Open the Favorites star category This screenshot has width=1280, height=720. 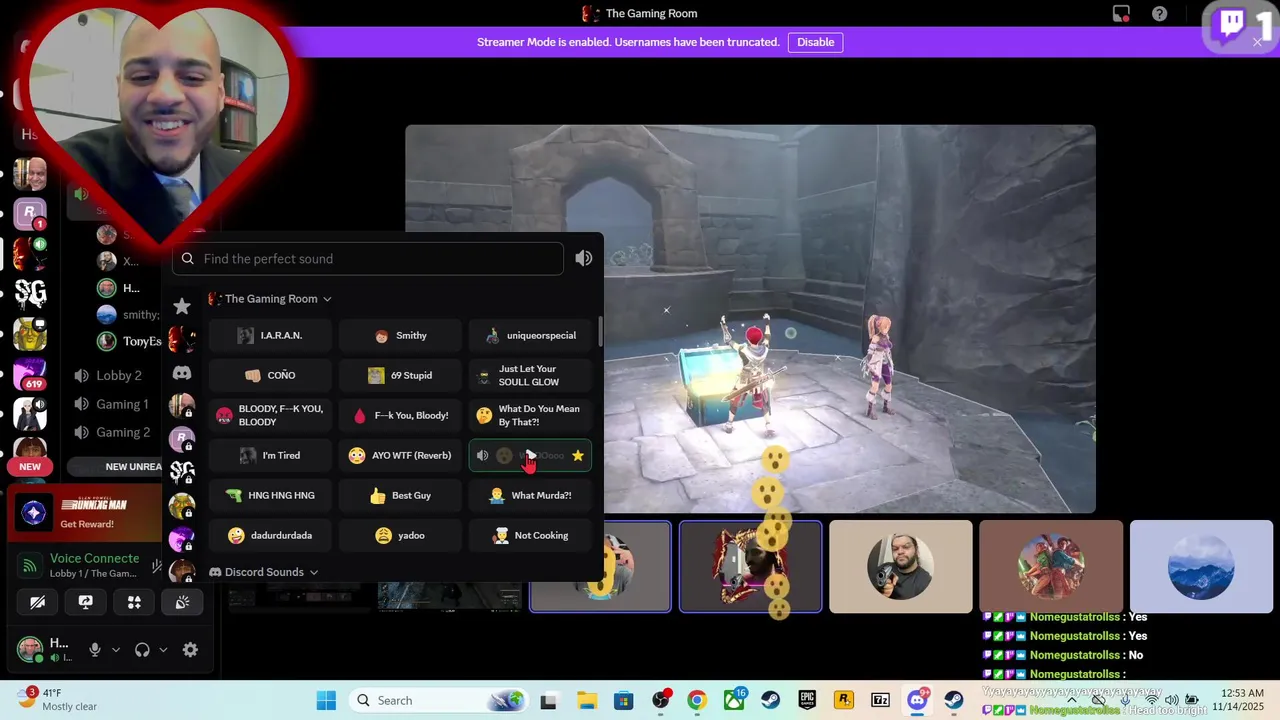(x=182, y=306)
